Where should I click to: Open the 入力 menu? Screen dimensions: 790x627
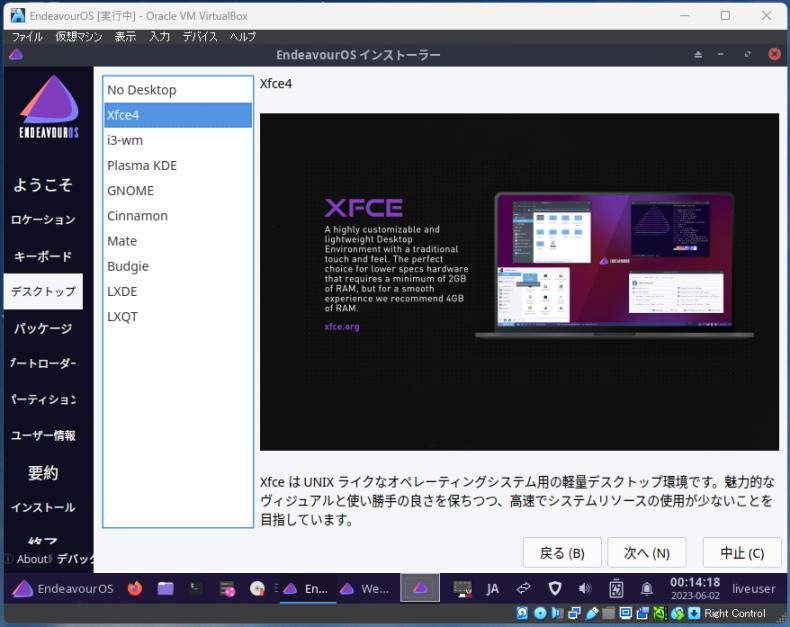coord(159,37)
